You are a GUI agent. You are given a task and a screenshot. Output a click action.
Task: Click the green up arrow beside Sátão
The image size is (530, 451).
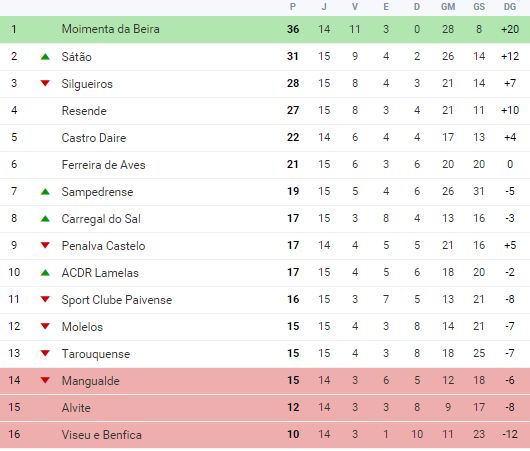pyautogui.click(x=45, y=56)
